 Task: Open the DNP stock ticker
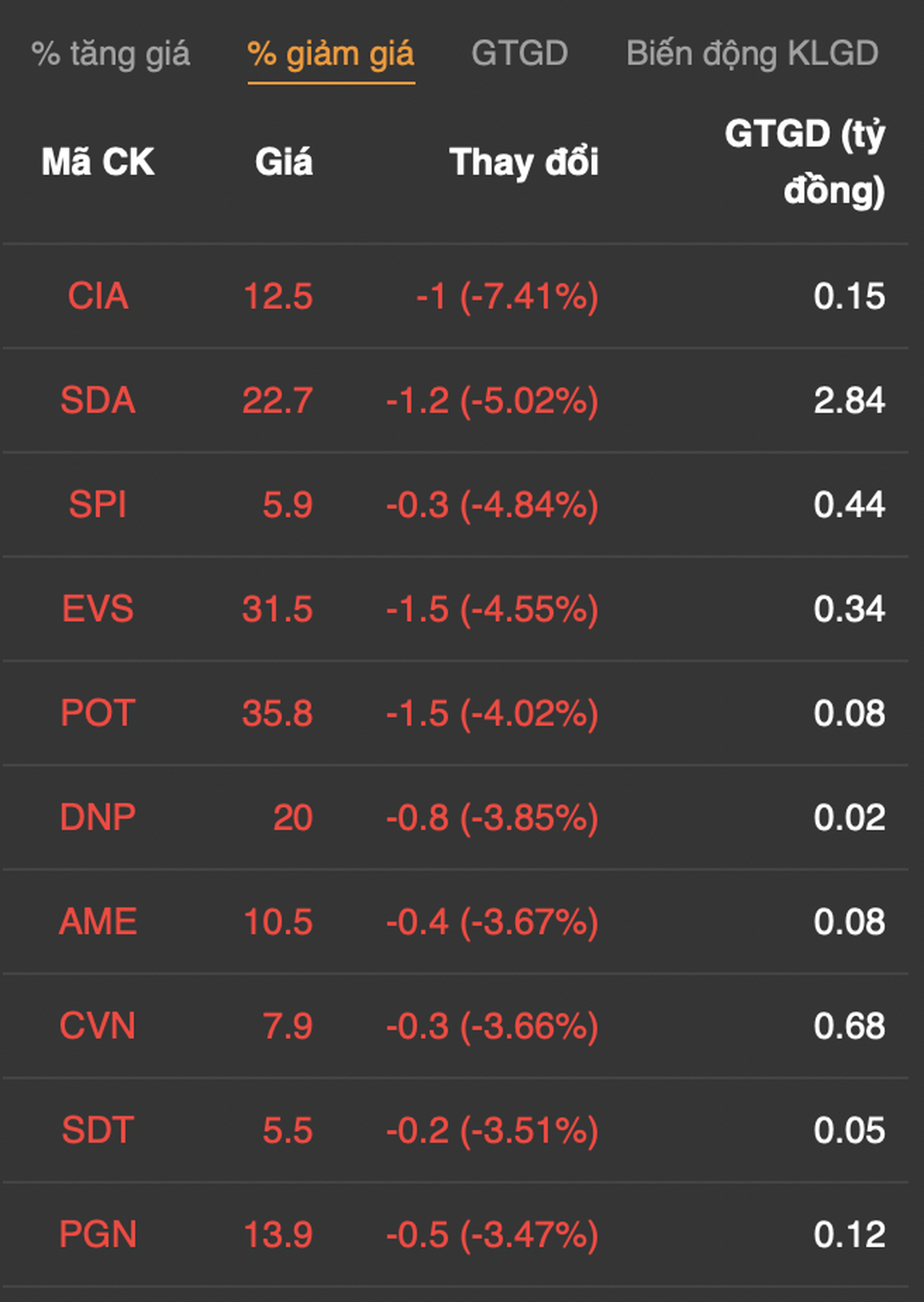(x=98, y=818)
